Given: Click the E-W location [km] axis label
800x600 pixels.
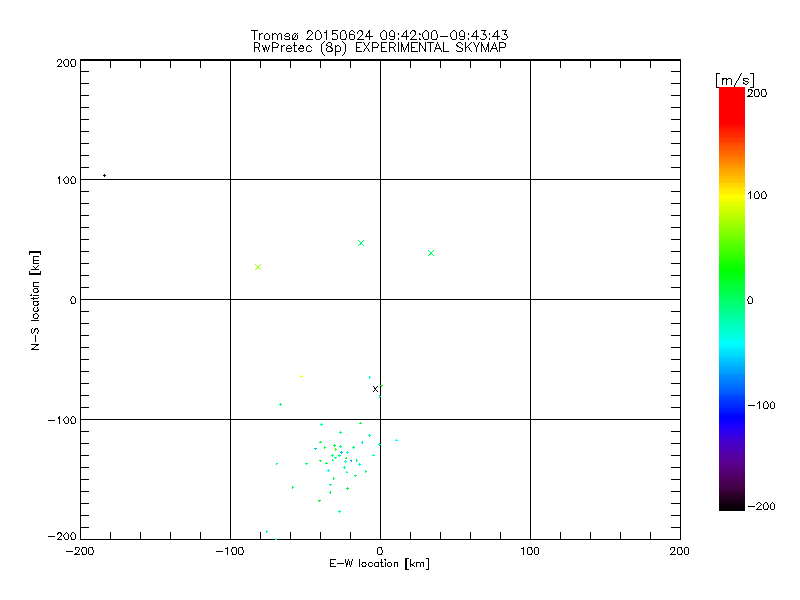Looking at the screenshot, I should tap(379, 564).
